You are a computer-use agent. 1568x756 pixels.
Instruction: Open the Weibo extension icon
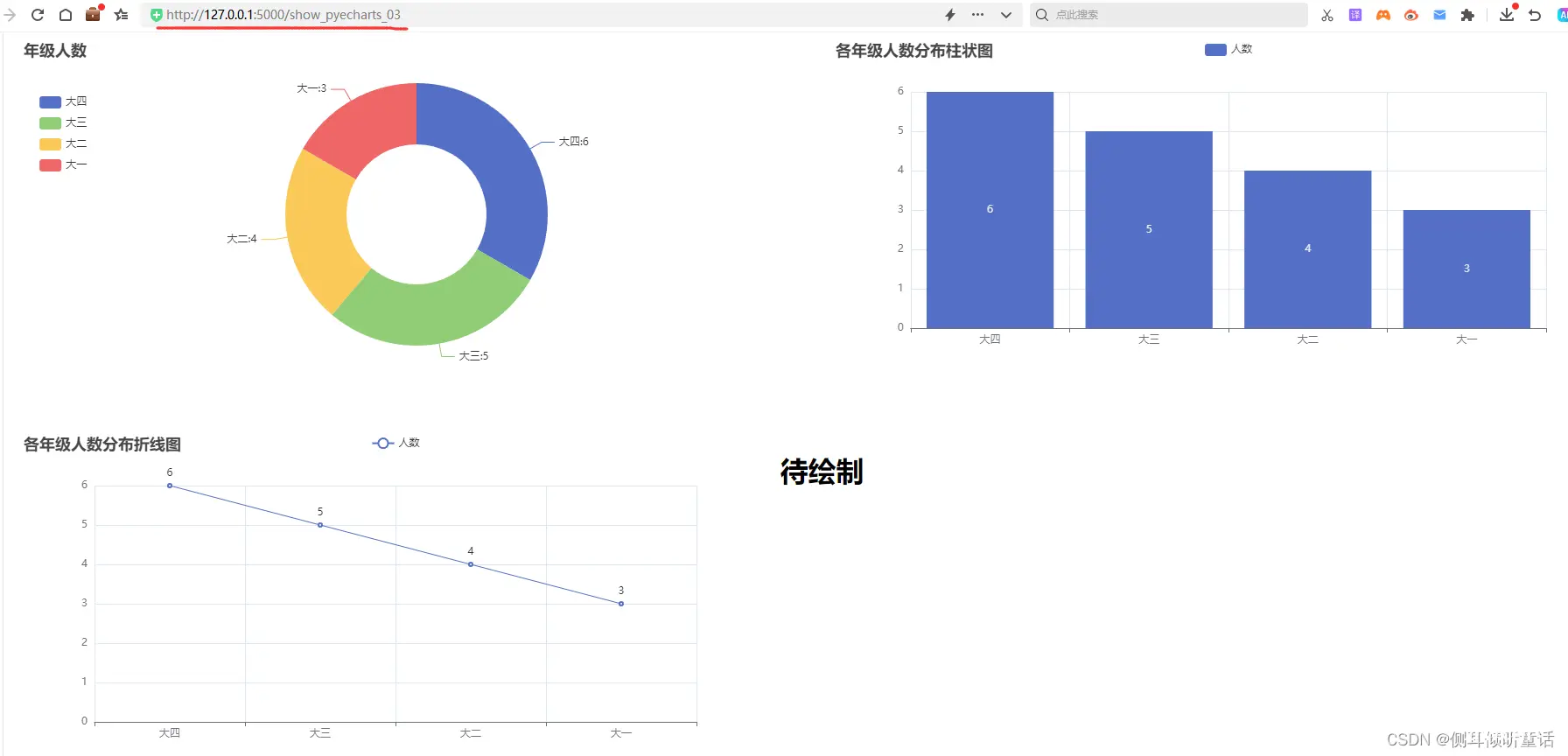(x=1411, y=15)
